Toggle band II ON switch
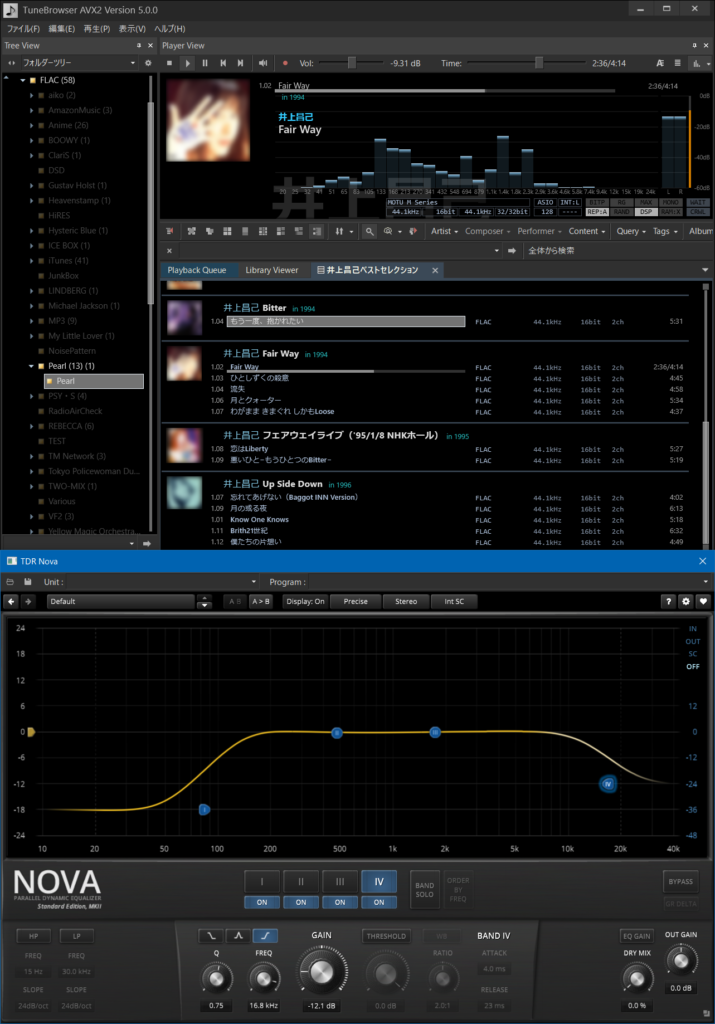Screen dimensions: 715x1024 click(x=301, y=903)
